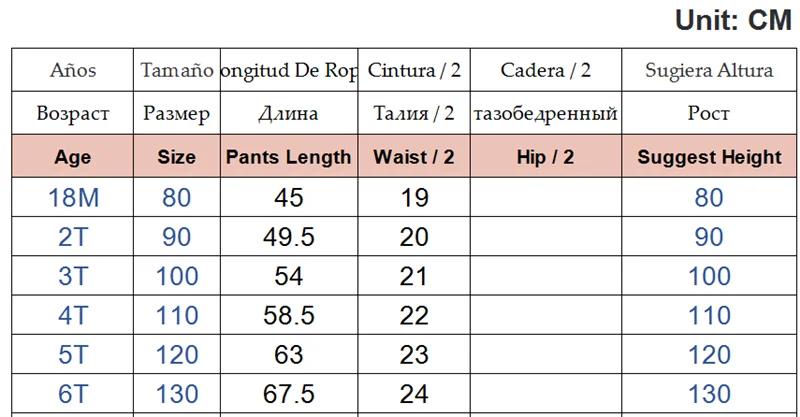Select the waist value 23
The width and height of the screenshot is (800, 417).
414,355
